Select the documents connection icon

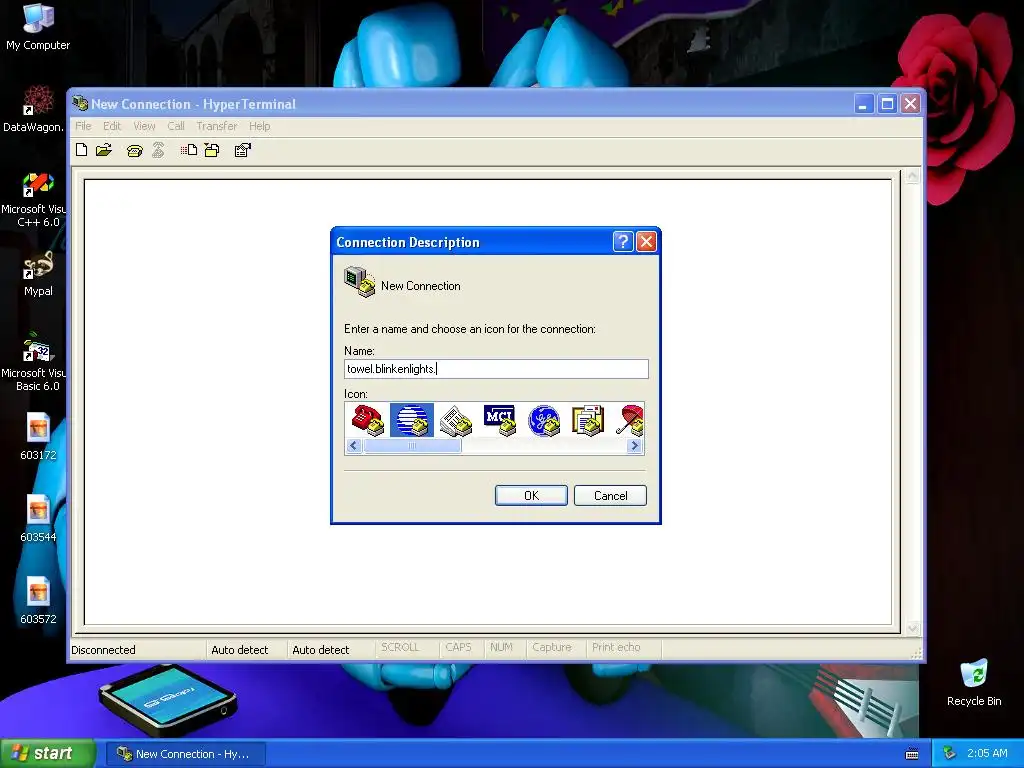point(588,420)
